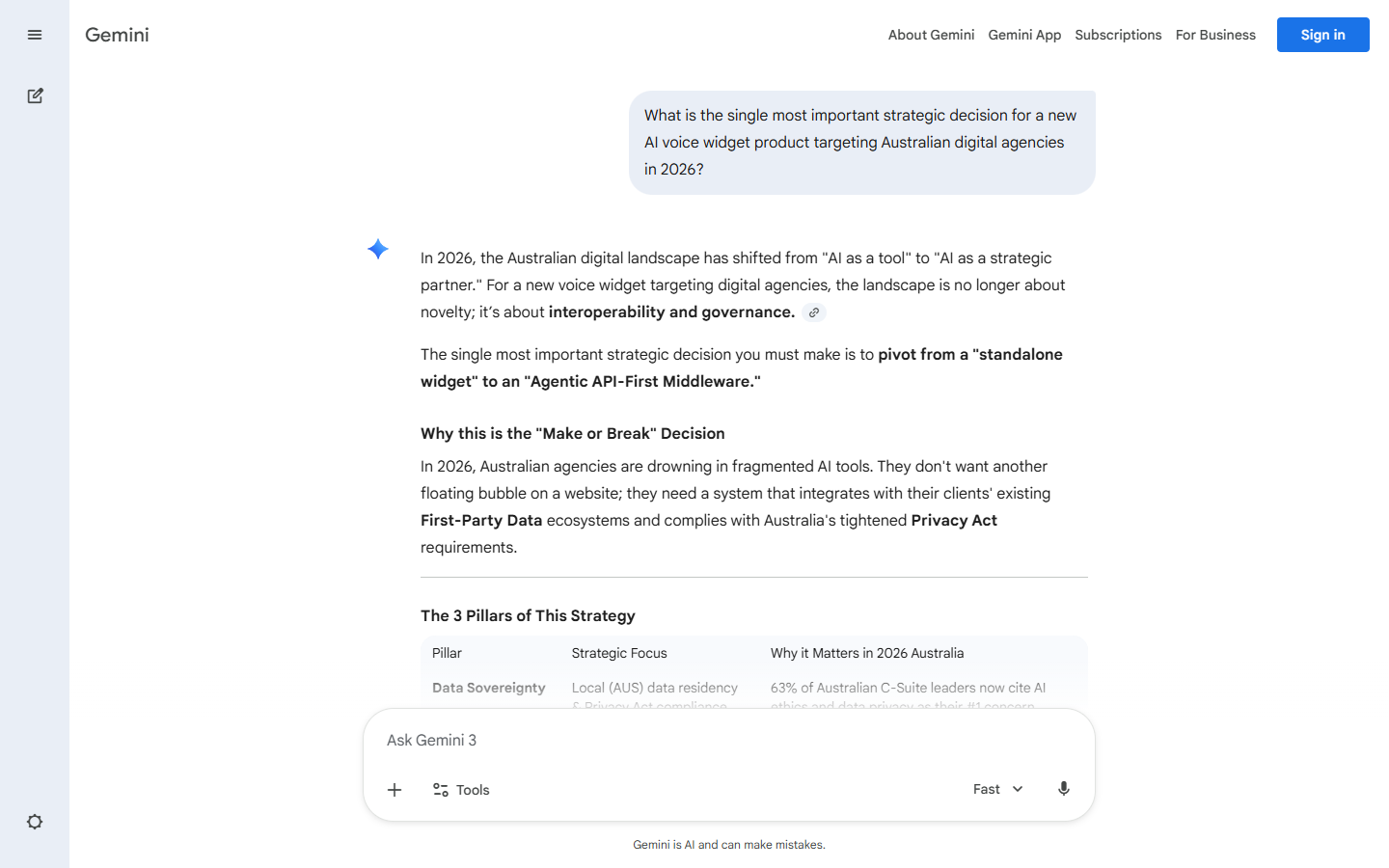Start a new chat with pencil icon
This screenshot has width=1389, height=868.
(35, 95)
